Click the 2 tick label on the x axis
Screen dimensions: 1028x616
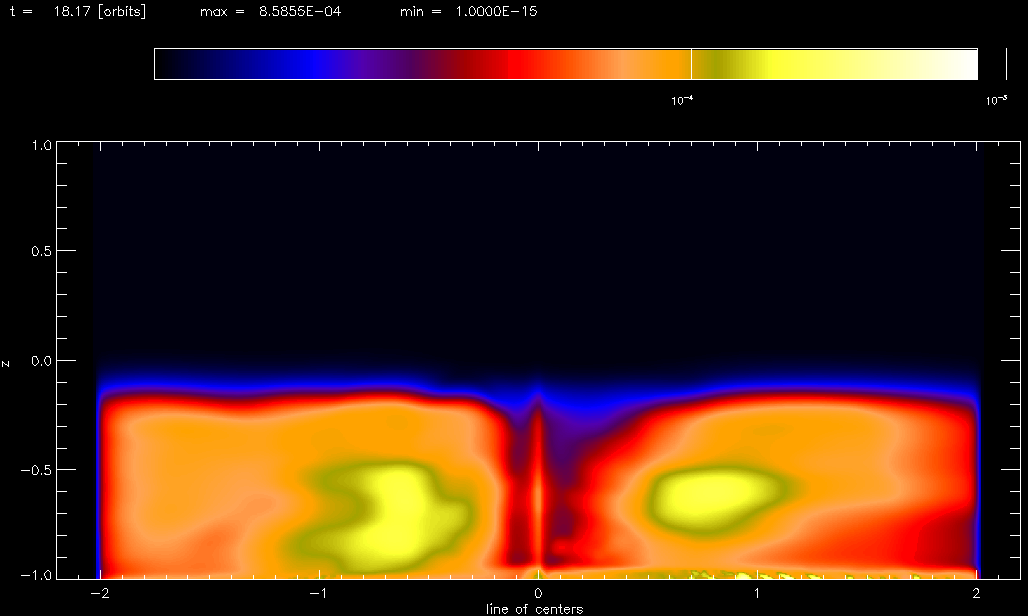[x=977, y=594]
